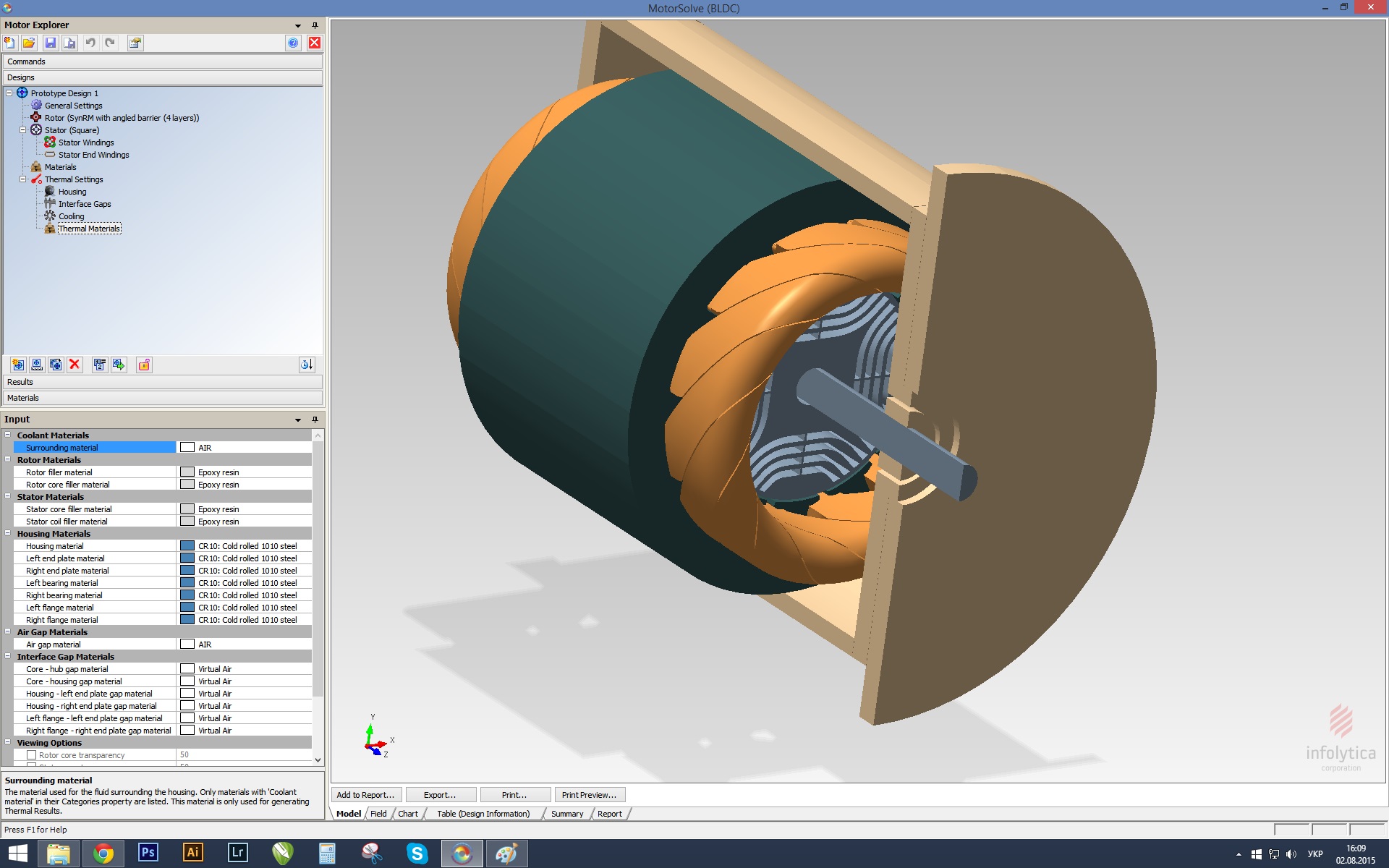This screenshot has width=1389, height=868.
Task: Switch to the Field tab
Action: [x=378, y=814]
